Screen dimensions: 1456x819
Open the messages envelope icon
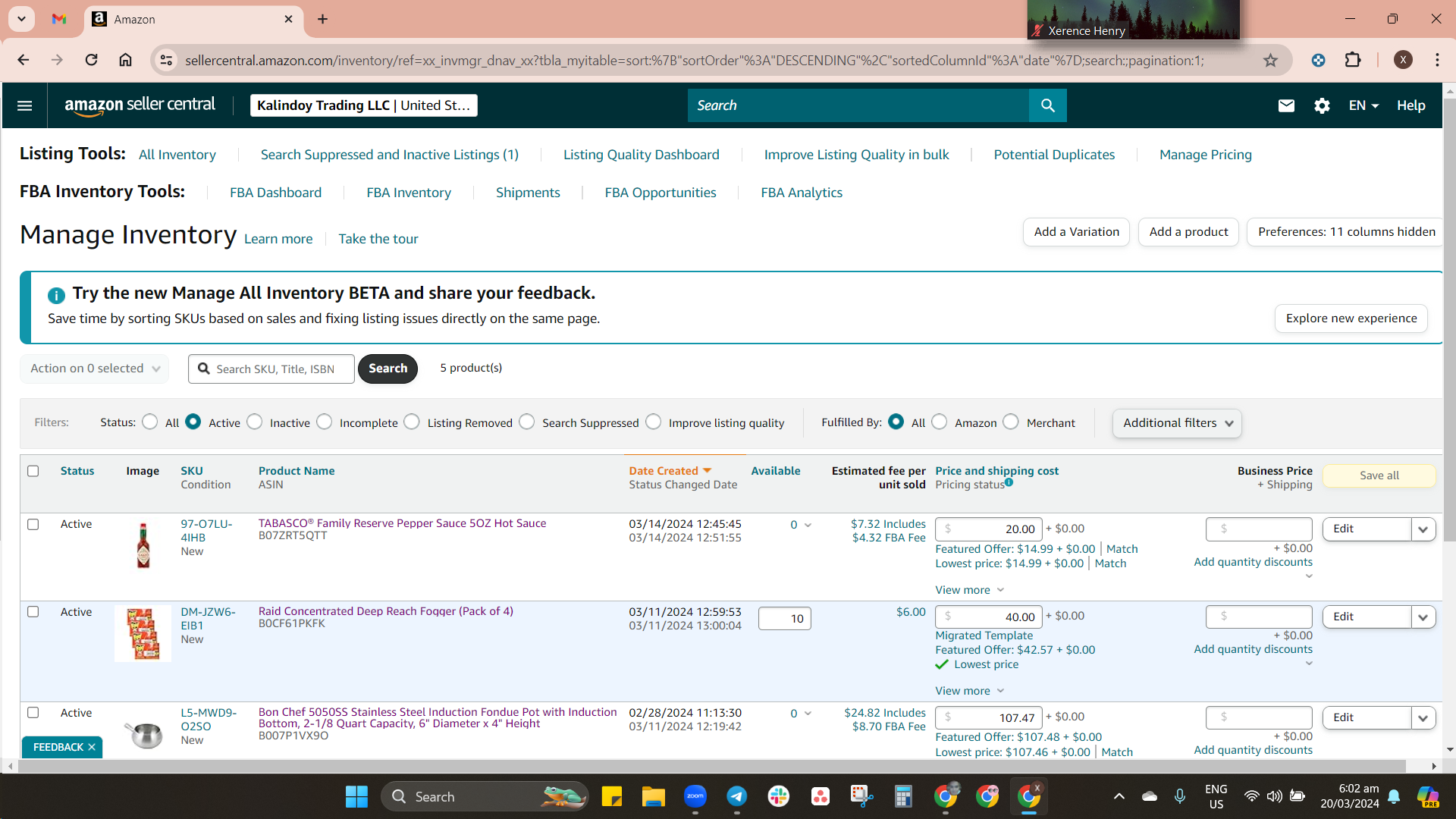click(x=1286, y=105)
